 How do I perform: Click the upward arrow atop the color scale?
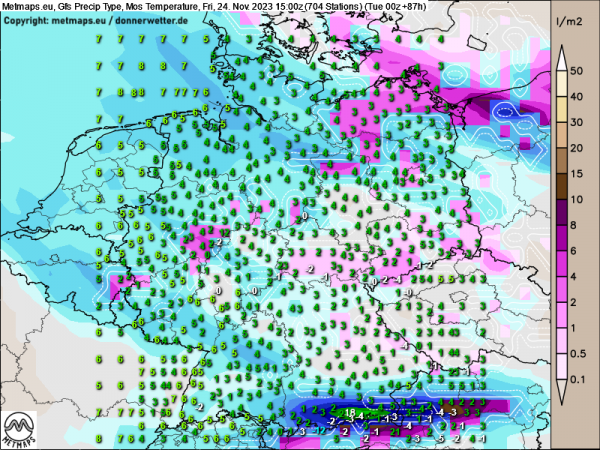click(x=562, y=51)
